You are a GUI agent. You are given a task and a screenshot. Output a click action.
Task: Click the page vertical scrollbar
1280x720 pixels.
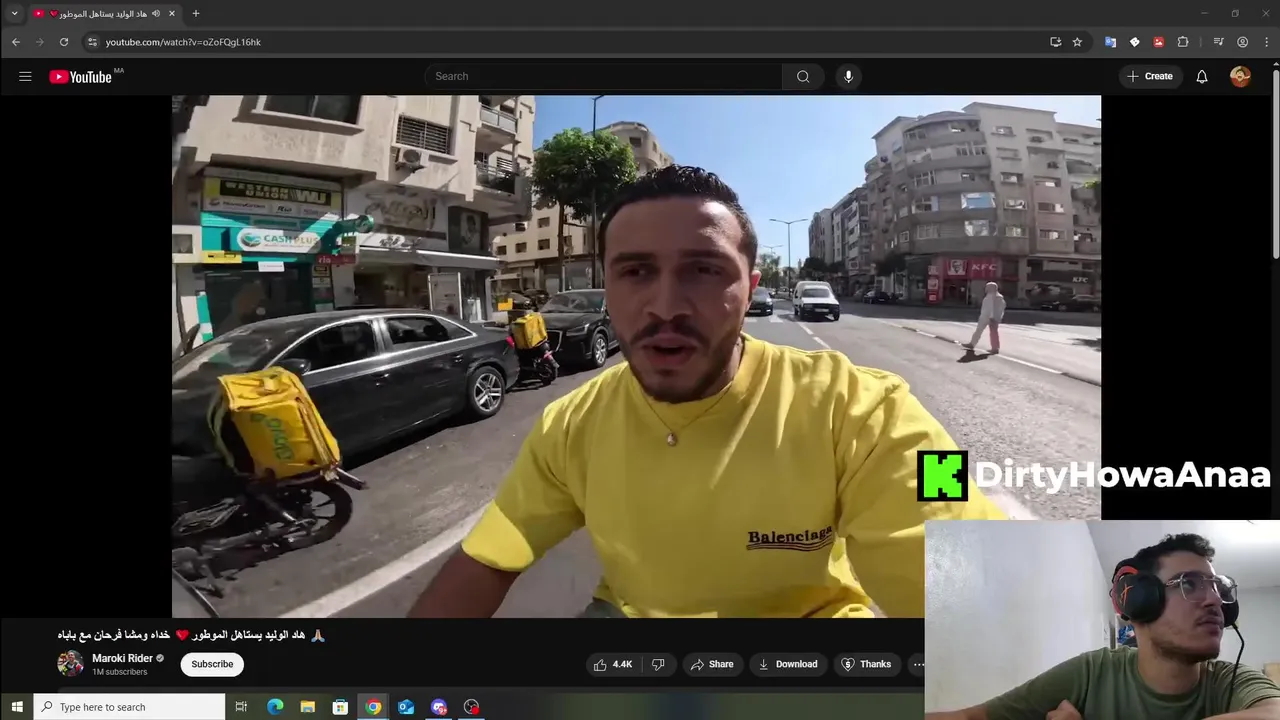(1275, 165)
